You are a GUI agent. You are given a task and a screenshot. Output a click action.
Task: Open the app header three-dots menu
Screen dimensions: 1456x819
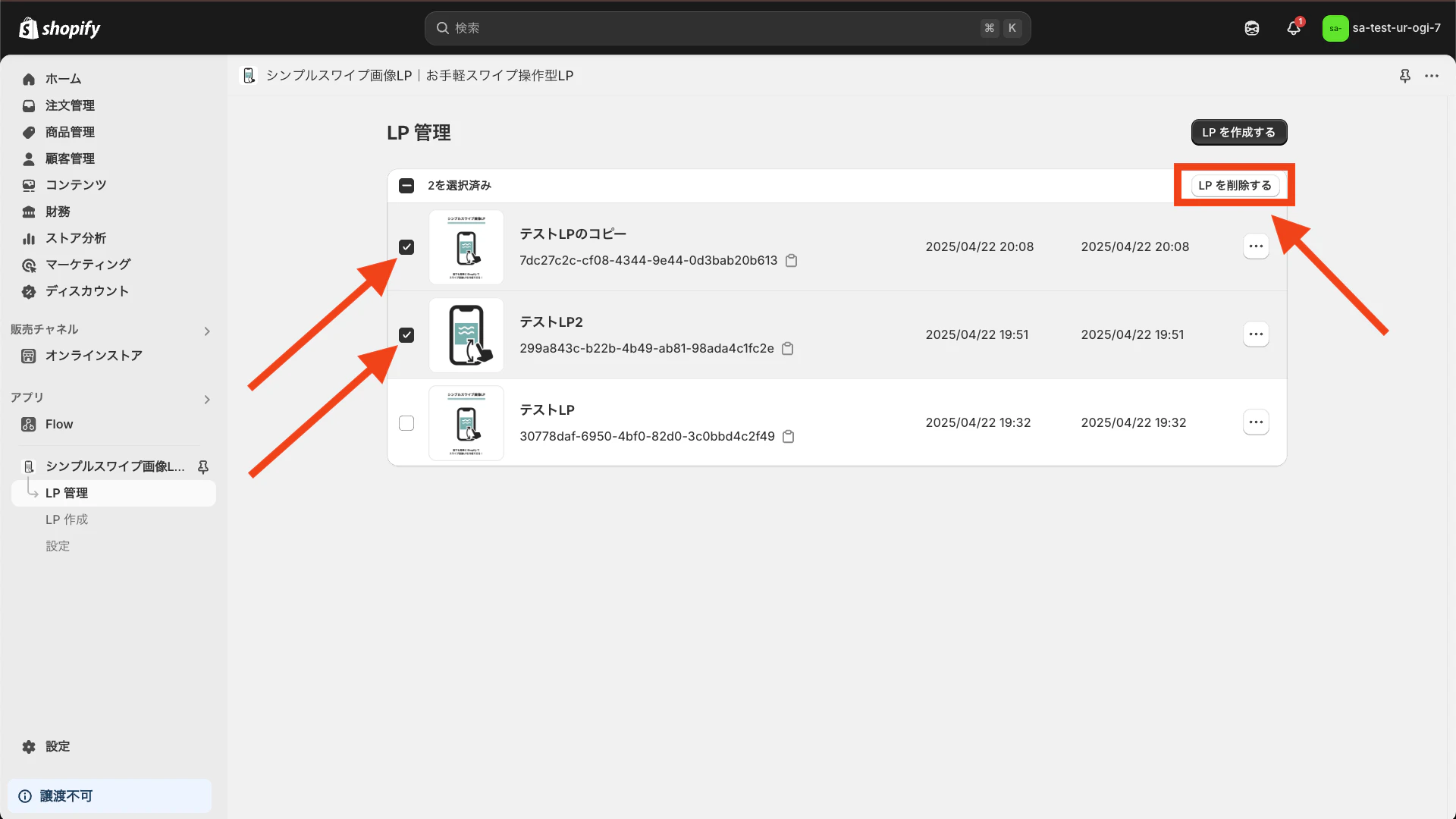(1432, 76)
